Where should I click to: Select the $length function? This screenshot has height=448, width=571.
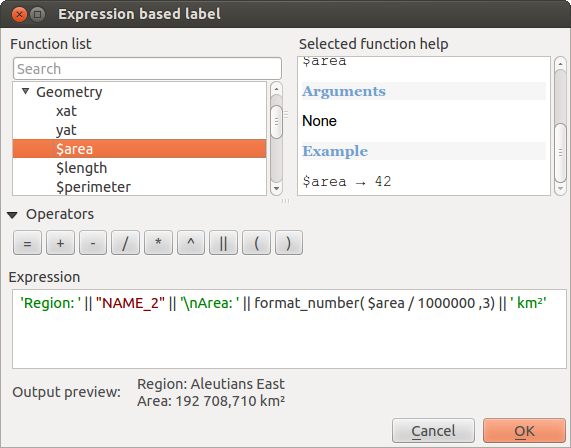(x=82, y=168)
